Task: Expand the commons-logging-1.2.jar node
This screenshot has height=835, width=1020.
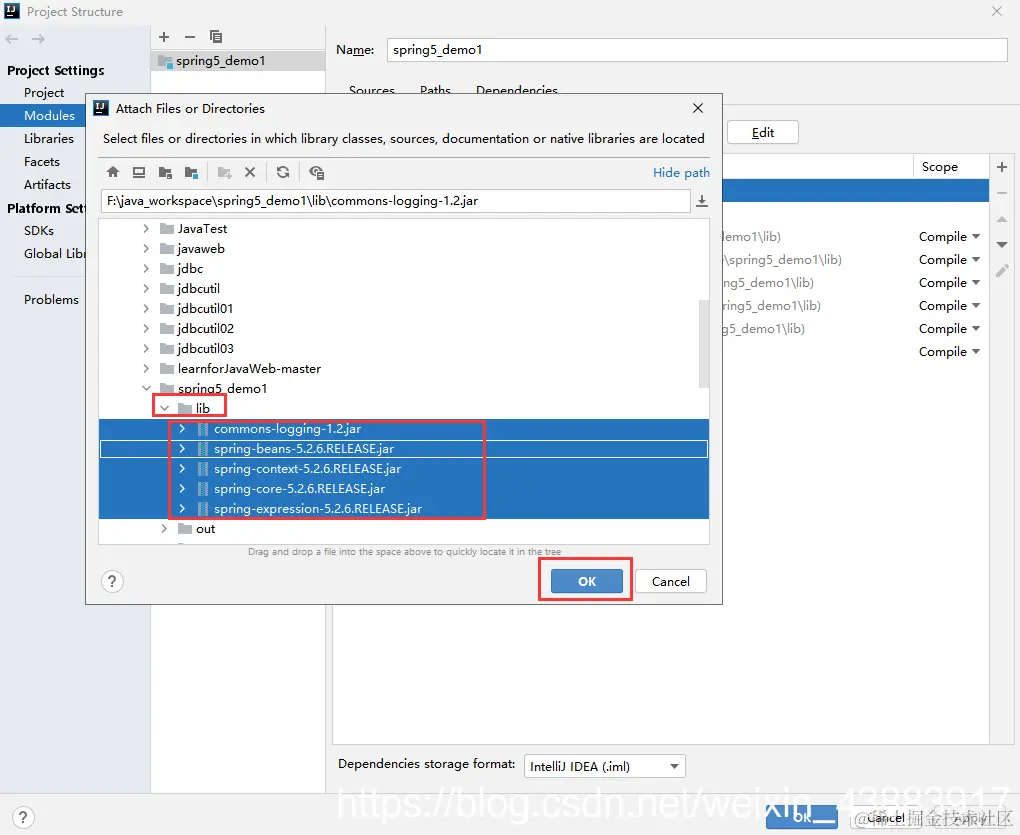Action: (182, 429)
